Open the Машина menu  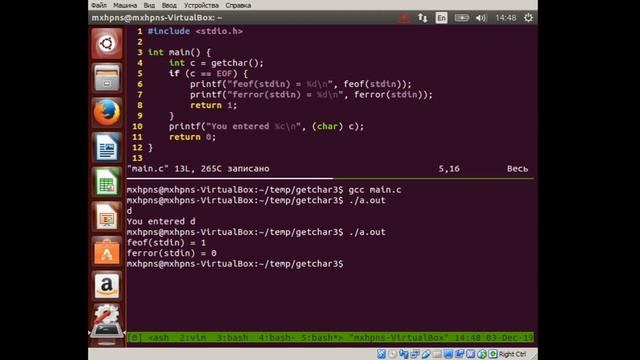[125, 5]
